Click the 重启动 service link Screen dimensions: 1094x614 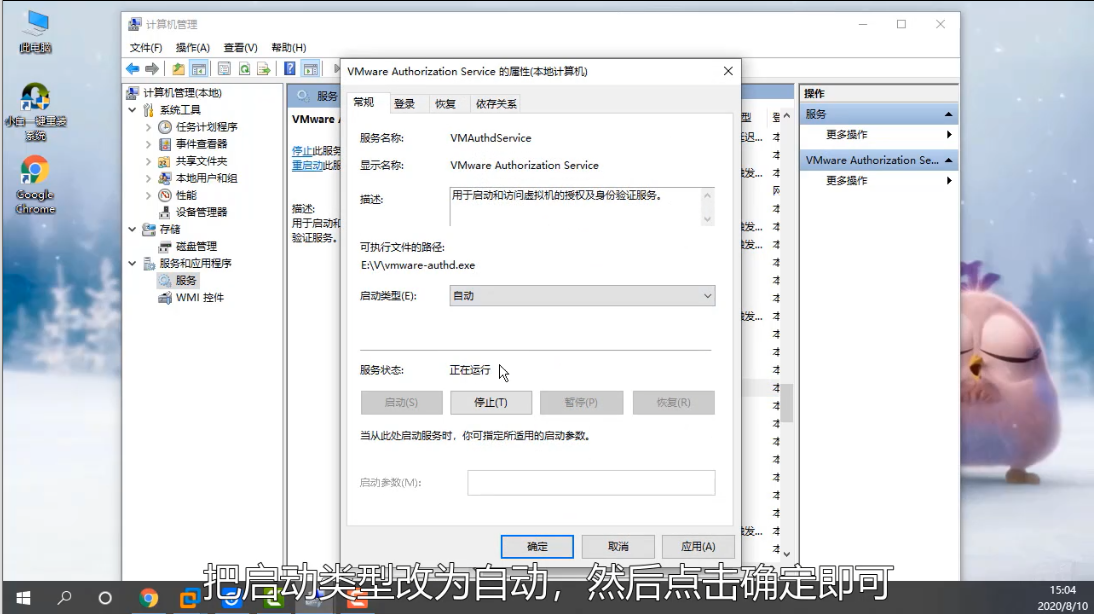(x=306, y=165)
